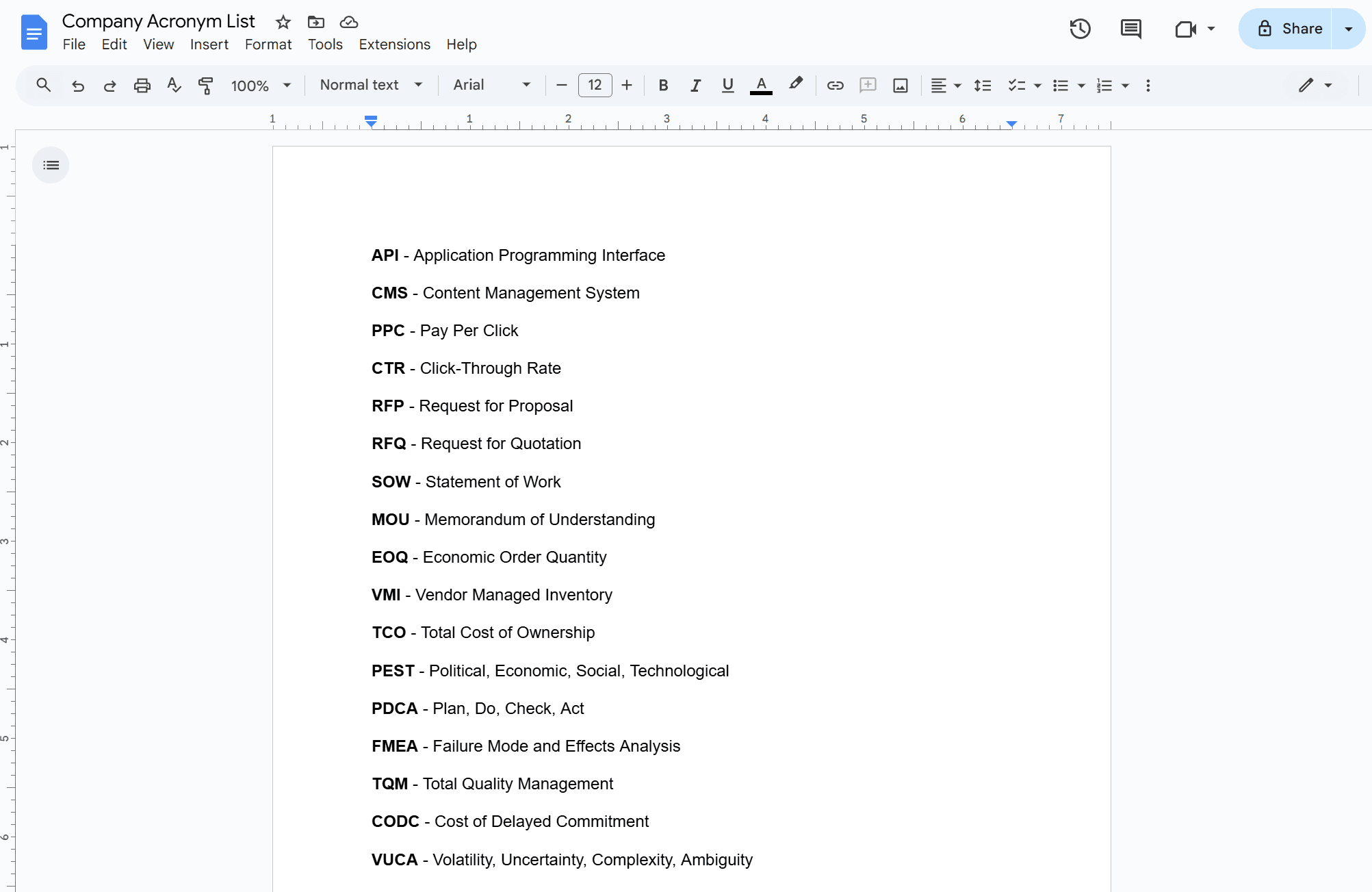Viewport: 1372px width, 892px height.
Task: Click the font size 12 field
Action: pyautogui.click(x=595, y=85)
